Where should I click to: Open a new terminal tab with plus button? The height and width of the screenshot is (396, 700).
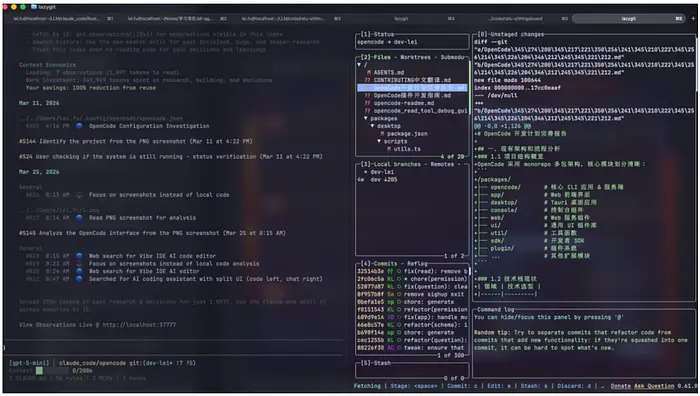click(693, 19)
